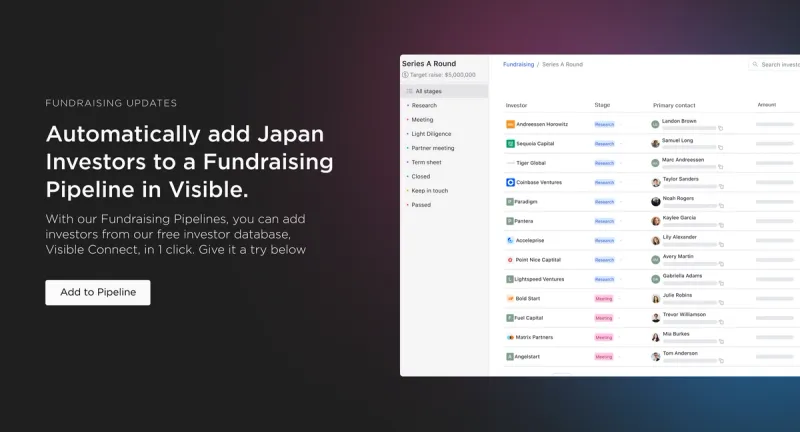Click the Lightspeed Ventures logo icon
Image resolution: width=800 pixels, height=432 pixels.
(x=510, y=279)
